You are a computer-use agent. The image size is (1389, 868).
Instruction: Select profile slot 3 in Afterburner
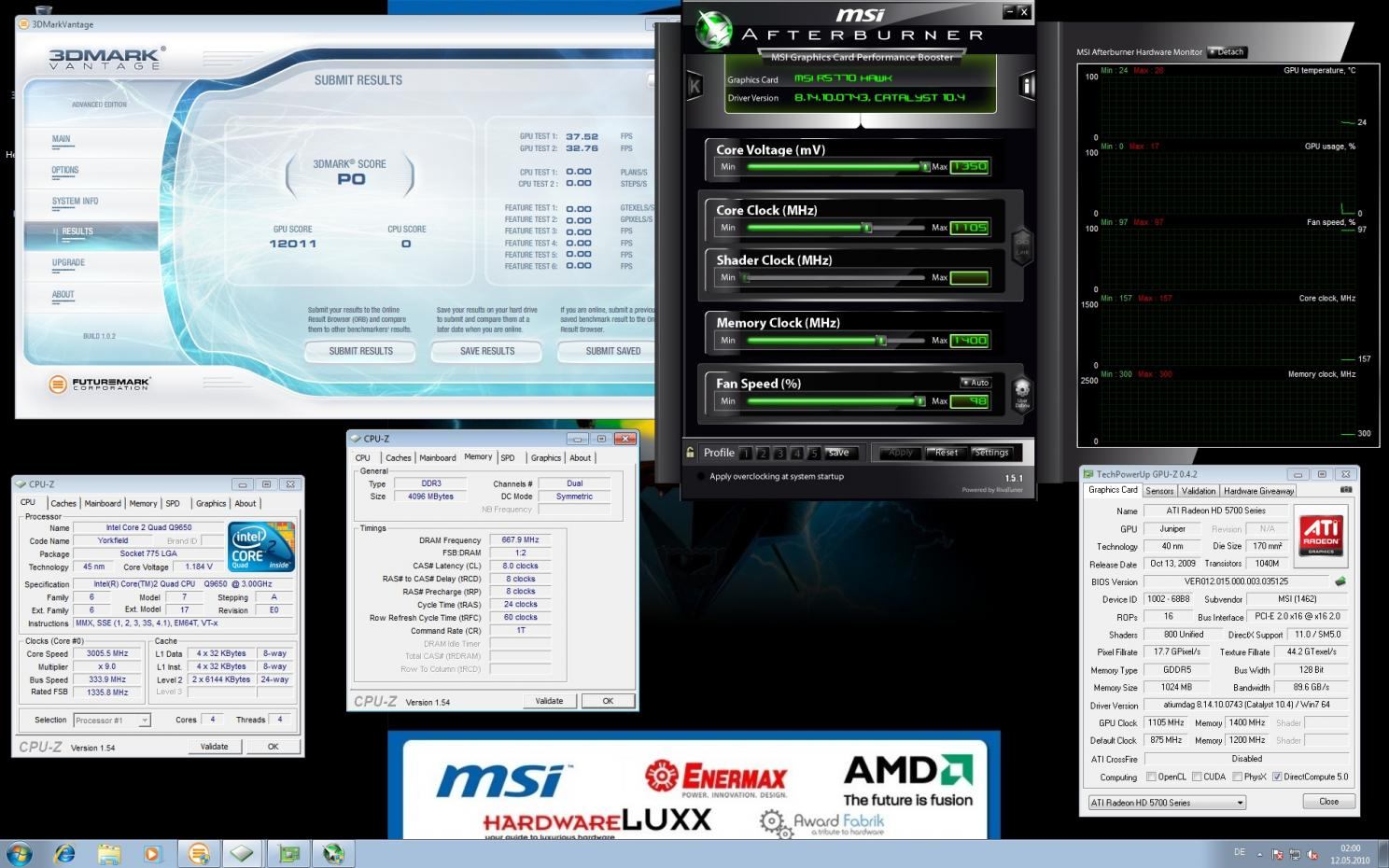tap(779, 454)
